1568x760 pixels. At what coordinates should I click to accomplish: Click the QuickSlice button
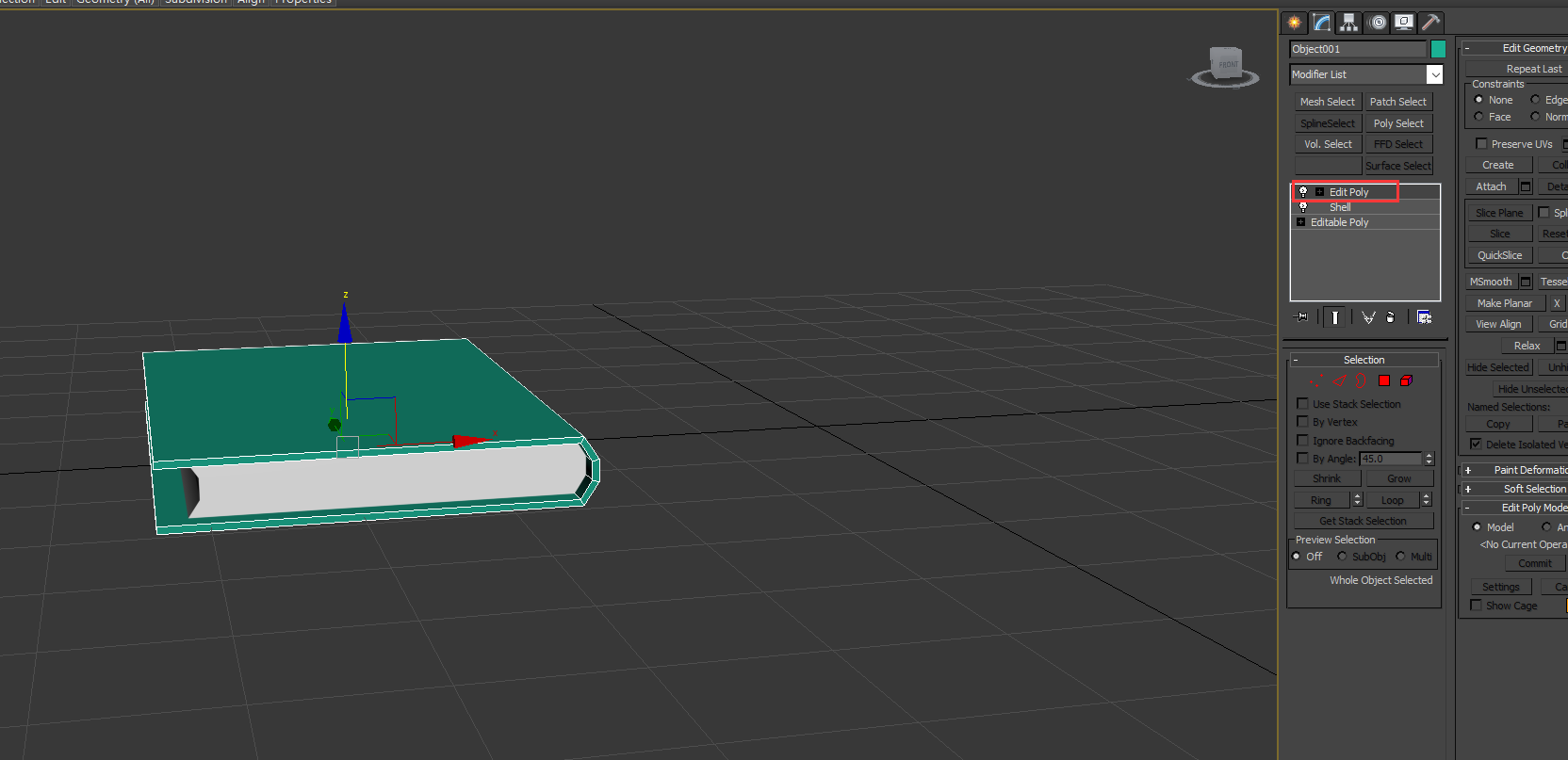(x=1499, y=255)
